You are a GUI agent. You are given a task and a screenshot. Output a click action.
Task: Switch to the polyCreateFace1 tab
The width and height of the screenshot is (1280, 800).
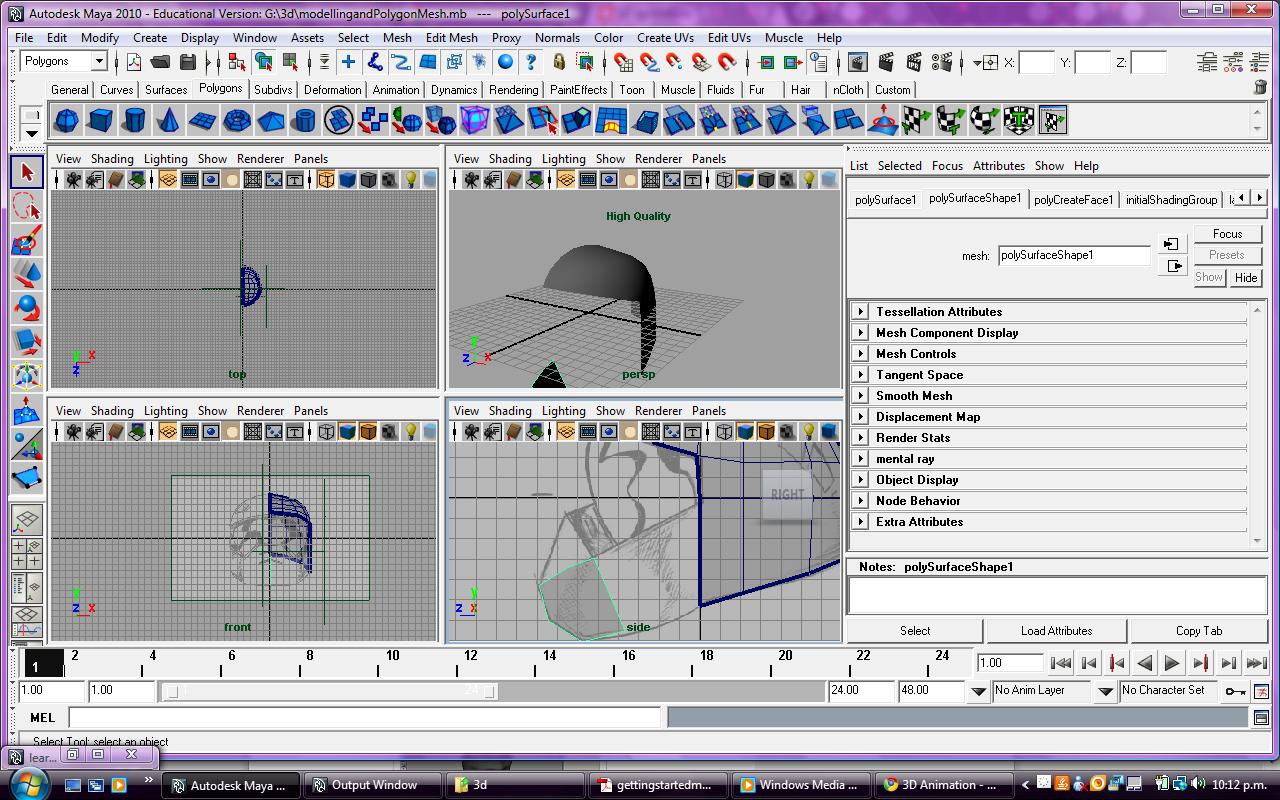pyautogui.click(x=1074, y=199)
